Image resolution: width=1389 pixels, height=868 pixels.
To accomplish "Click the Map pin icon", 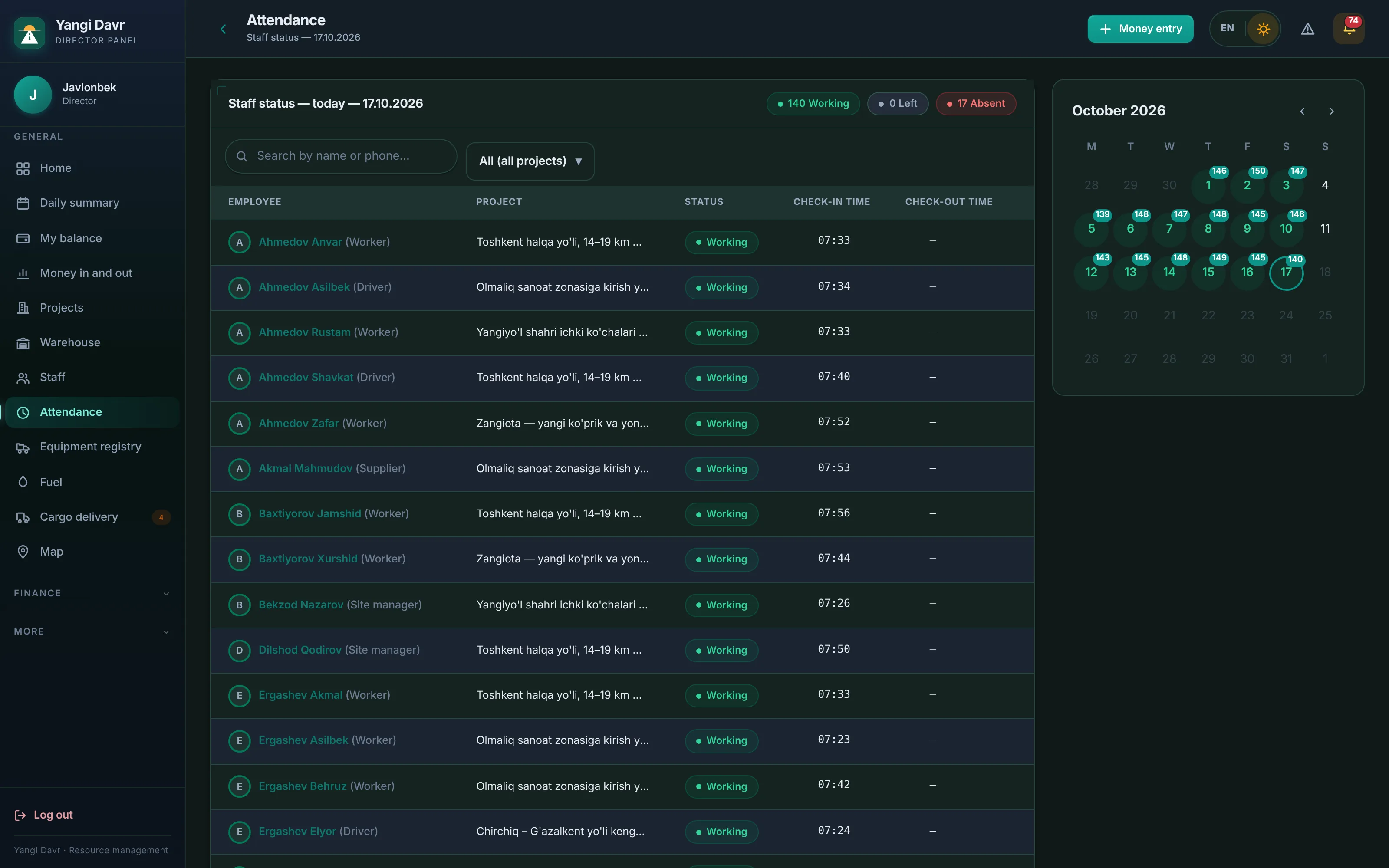I will pyautogui.click(x=23, y=552).
